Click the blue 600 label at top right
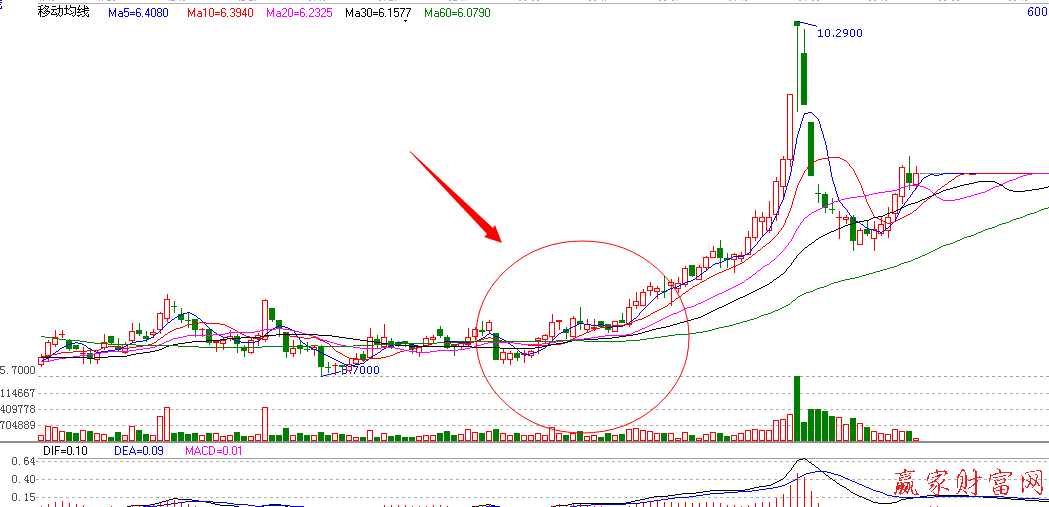The image size is (1049, 507). click(1037, 12)
